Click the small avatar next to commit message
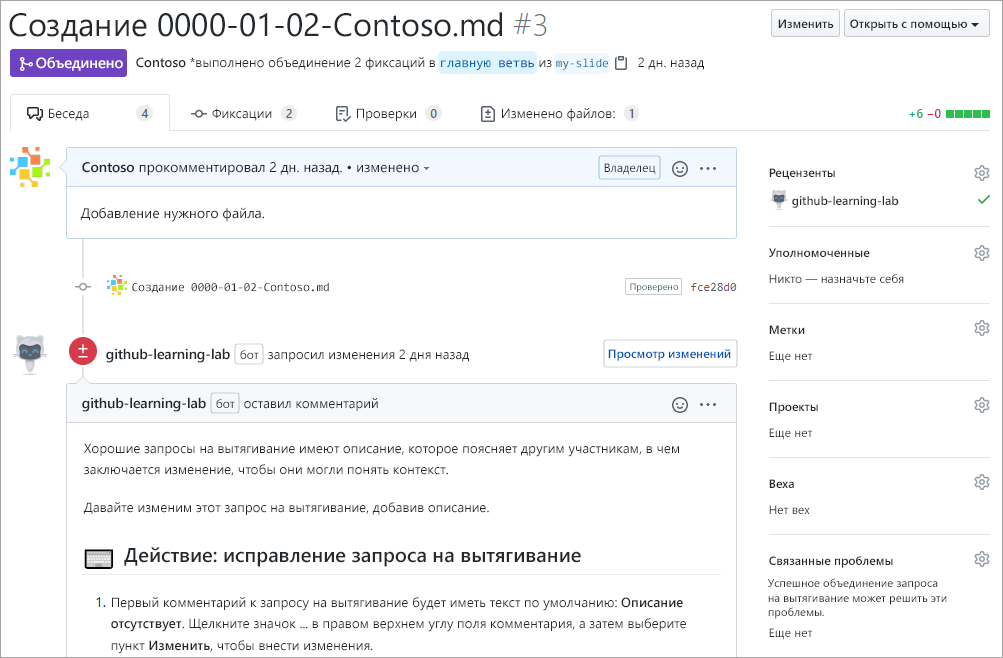The height and width of the screenshot is (658, 1003). pos(116,285)
